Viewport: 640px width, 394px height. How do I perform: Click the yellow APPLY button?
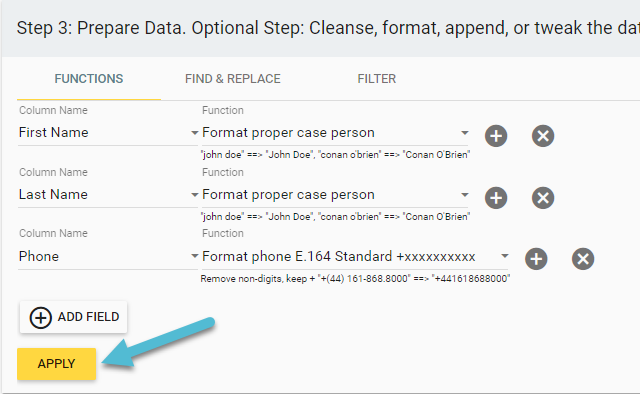(56, 364)
